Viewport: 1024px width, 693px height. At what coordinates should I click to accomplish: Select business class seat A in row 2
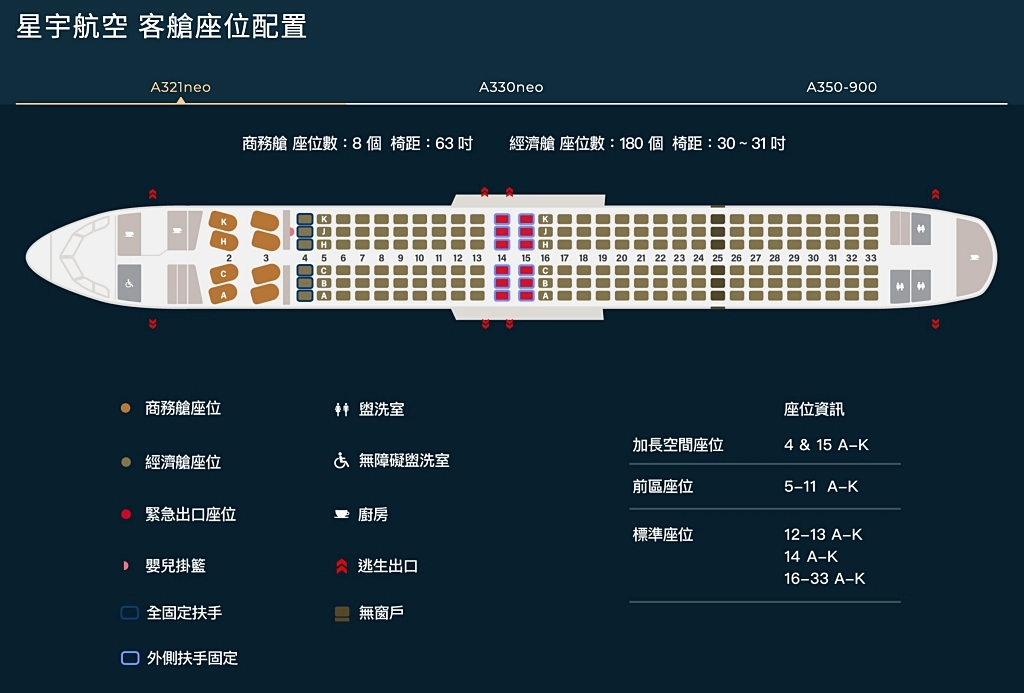coord(223,295)
